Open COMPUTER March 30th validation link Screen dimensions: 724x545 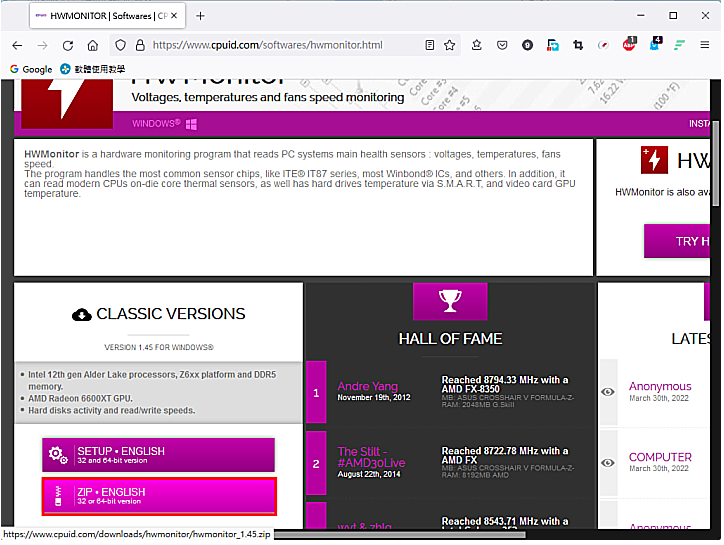coord(660,457)
